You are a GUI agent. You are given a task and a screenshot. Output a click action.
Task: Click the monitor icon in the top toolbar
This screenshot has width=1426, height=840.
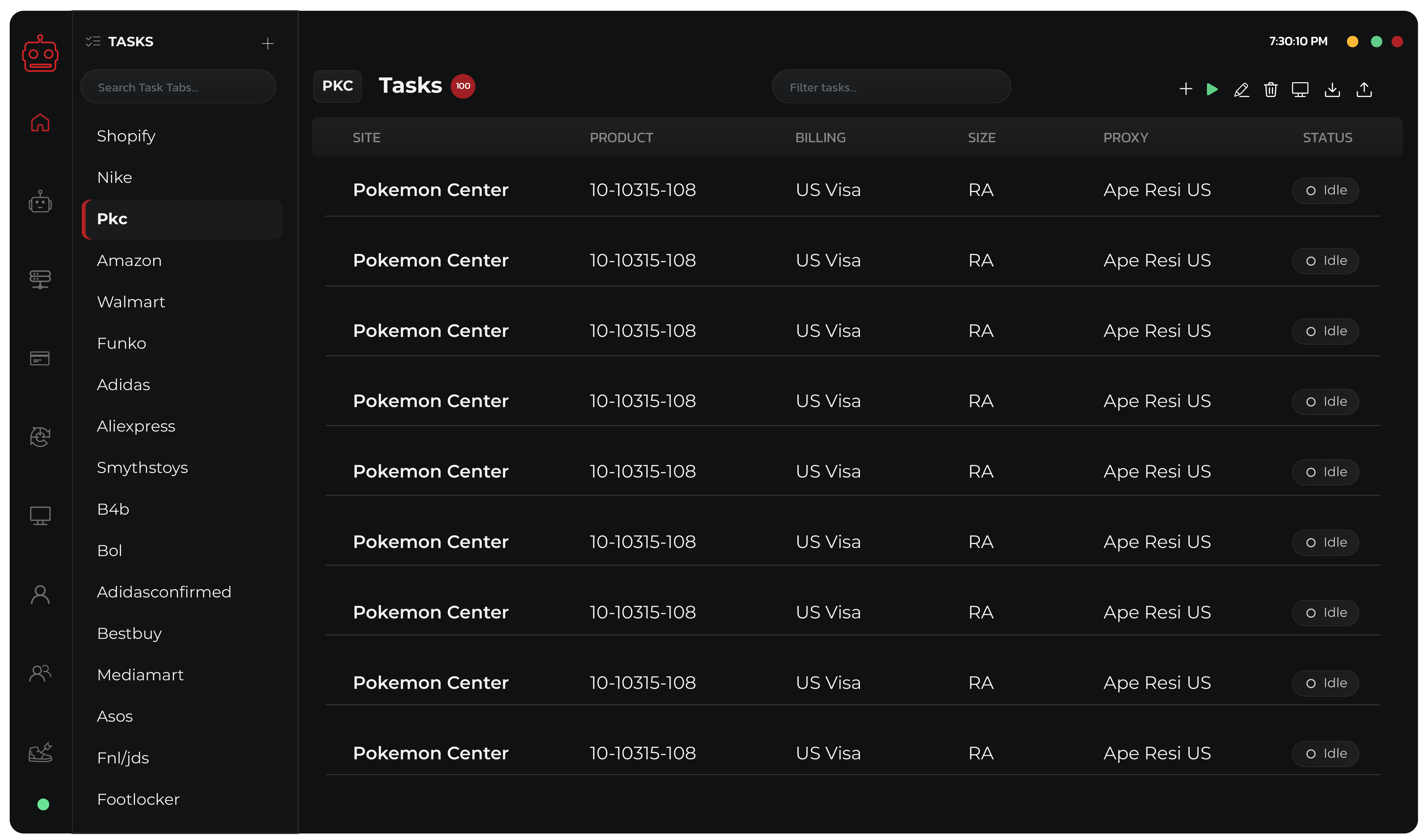[x=1300, y=90]
